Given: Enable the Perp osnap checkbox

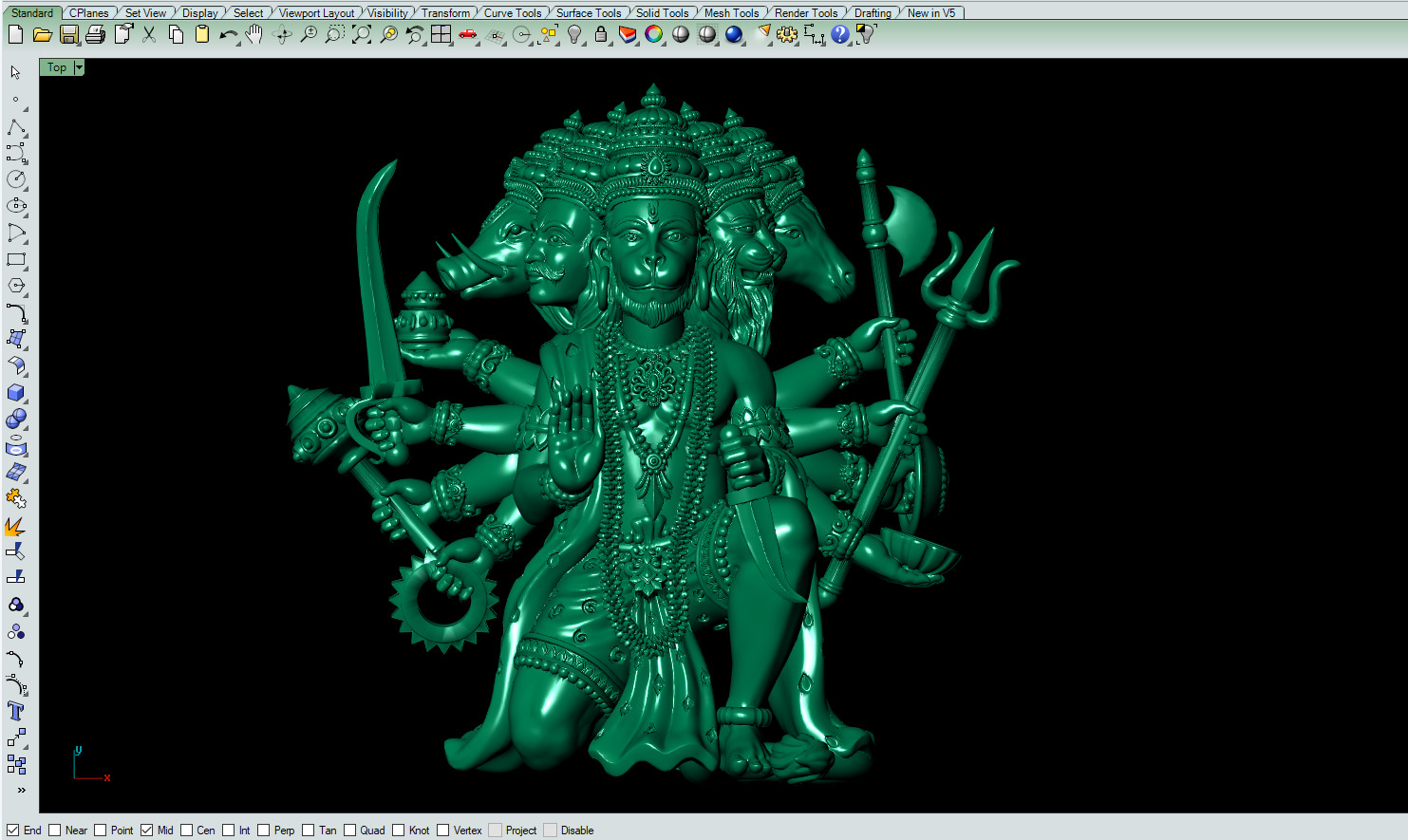Looking at the screenshot, I should coord(264,831).
